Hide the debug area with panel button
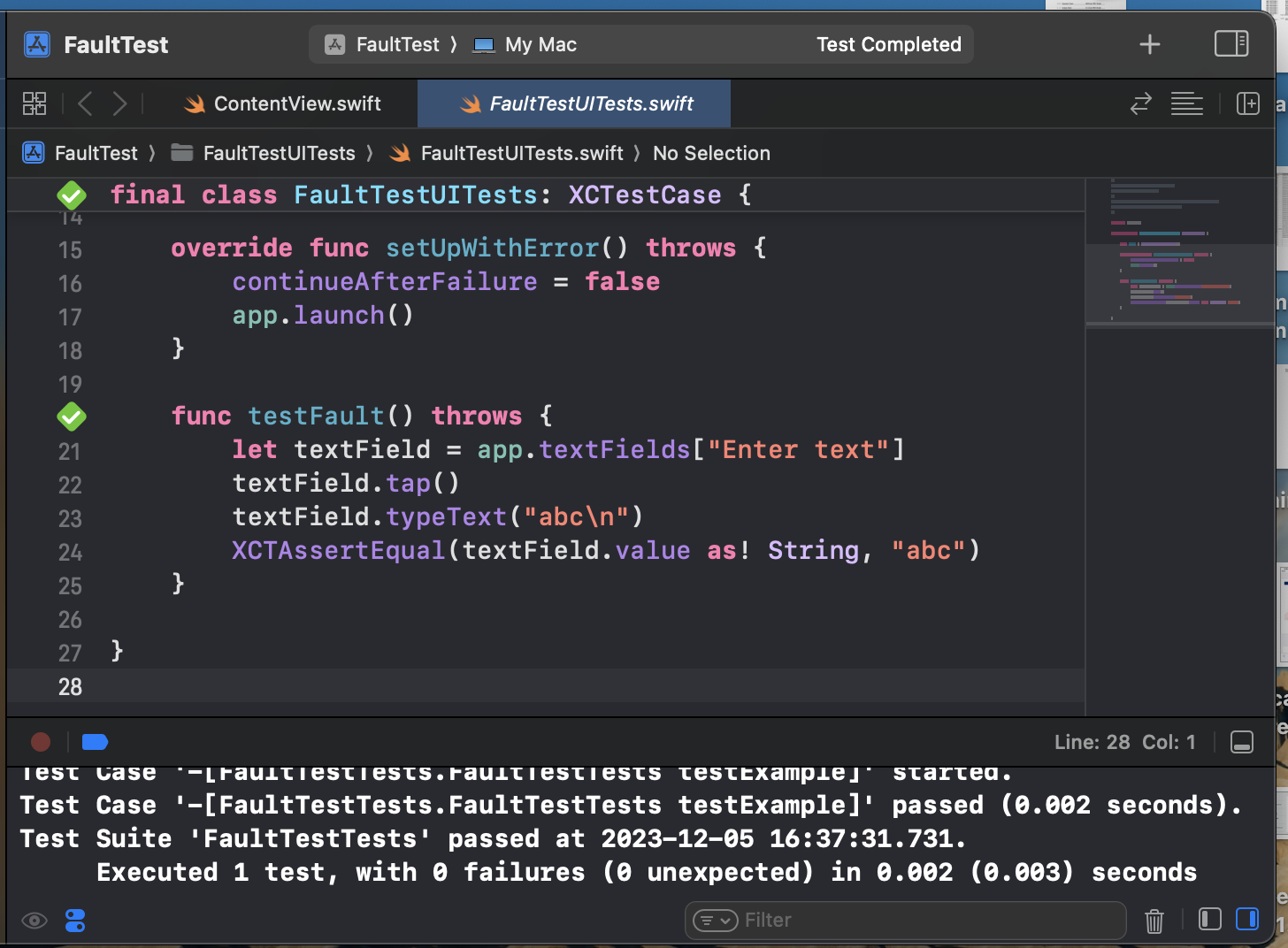Viewport: 1288px width, 948px height. coord(1242,742)
